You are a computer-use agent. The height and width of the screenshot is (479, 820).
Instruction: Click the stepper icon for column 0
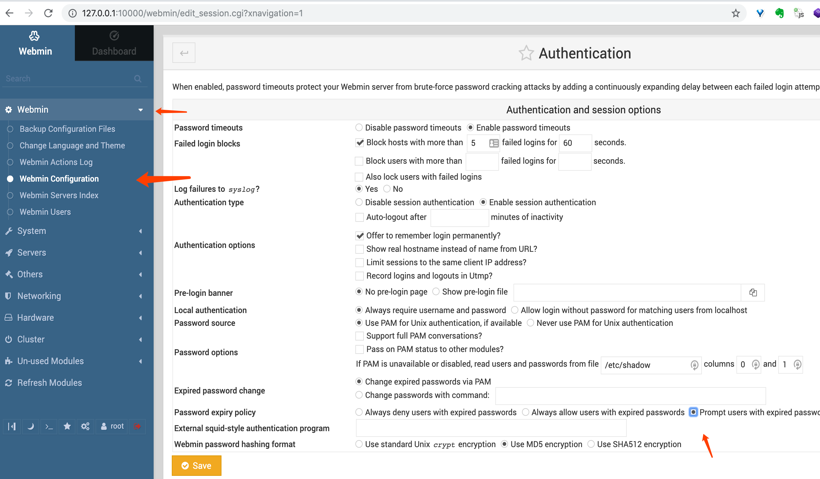click(x=755, y=364)
